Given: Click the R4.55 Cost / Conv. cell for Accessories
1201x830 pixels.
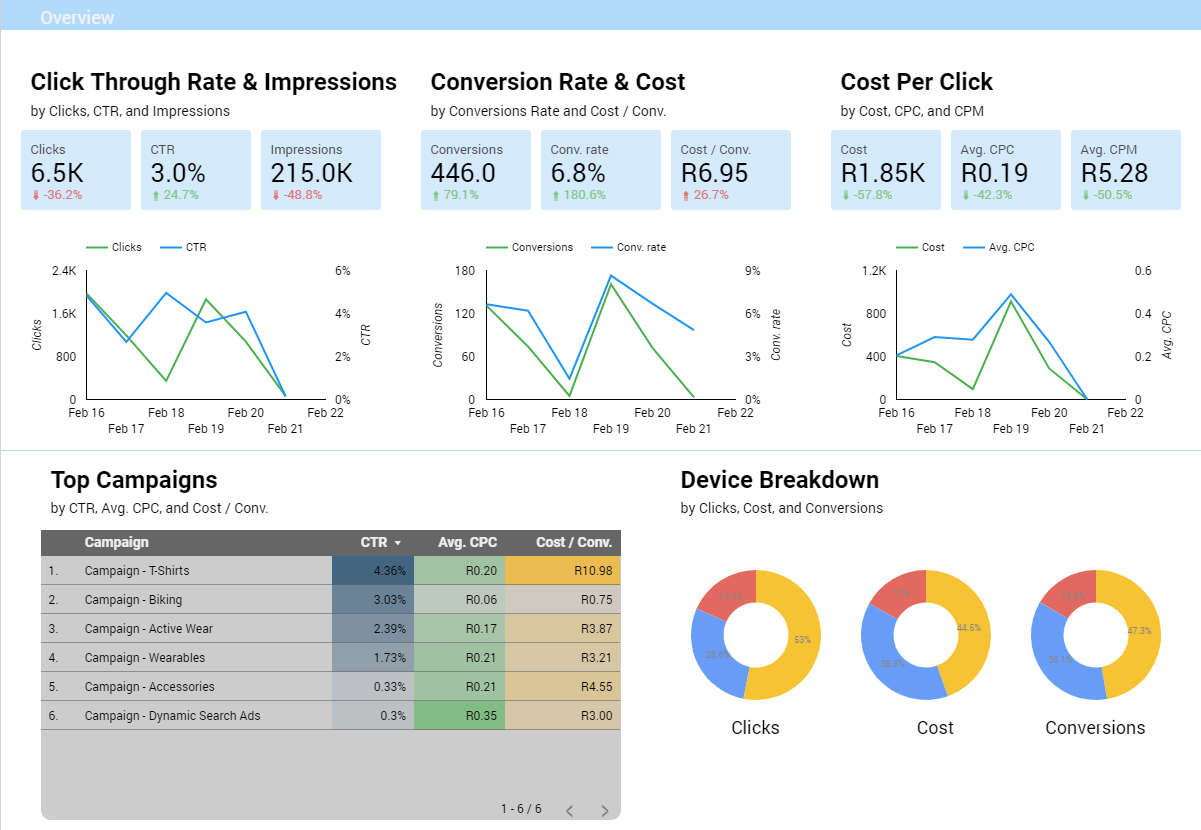Looking at the screenshot, I should 563,687.
